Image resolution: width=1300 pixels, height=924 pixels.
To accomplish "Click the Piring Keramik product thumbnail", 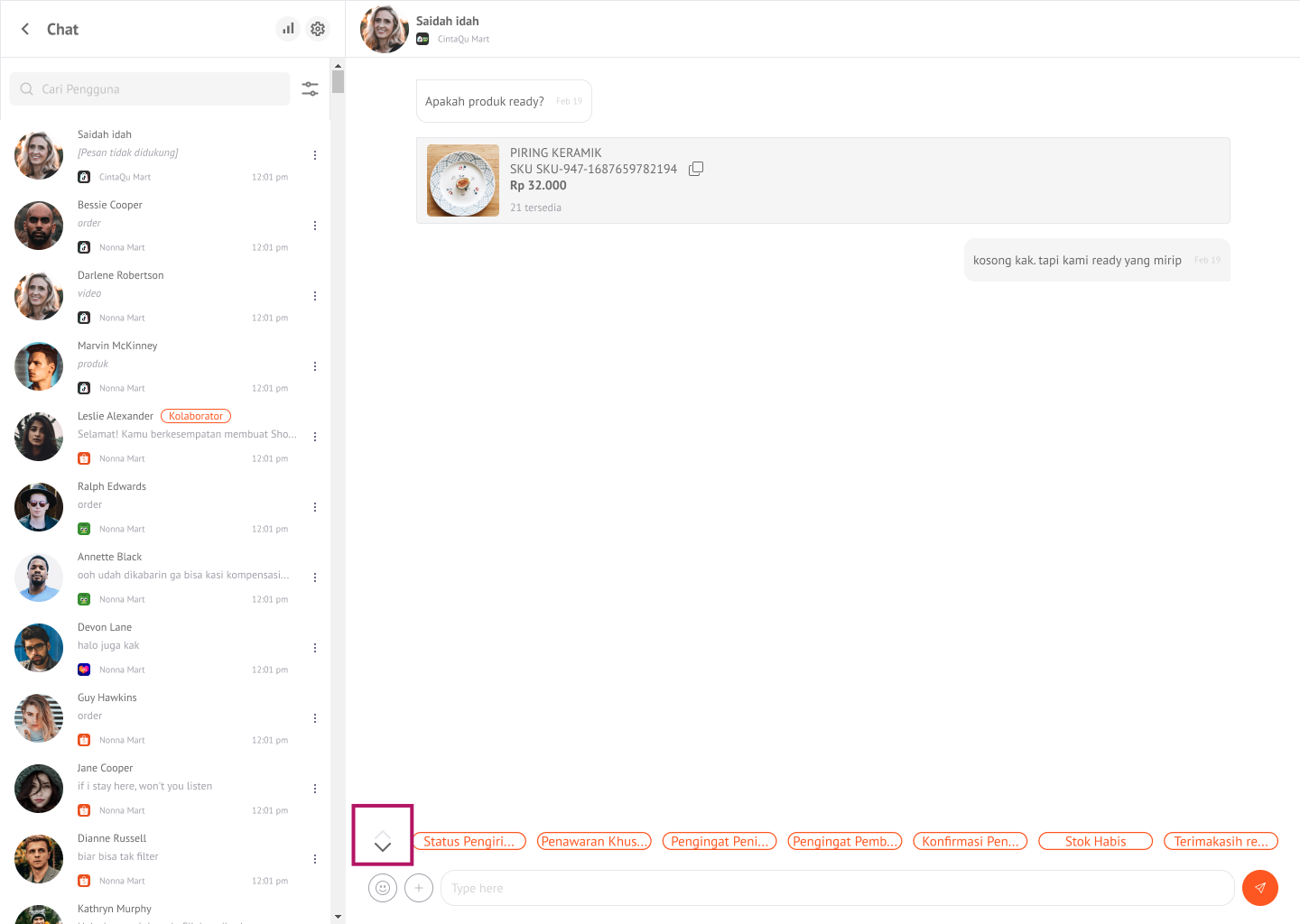I will click(463, 180).
